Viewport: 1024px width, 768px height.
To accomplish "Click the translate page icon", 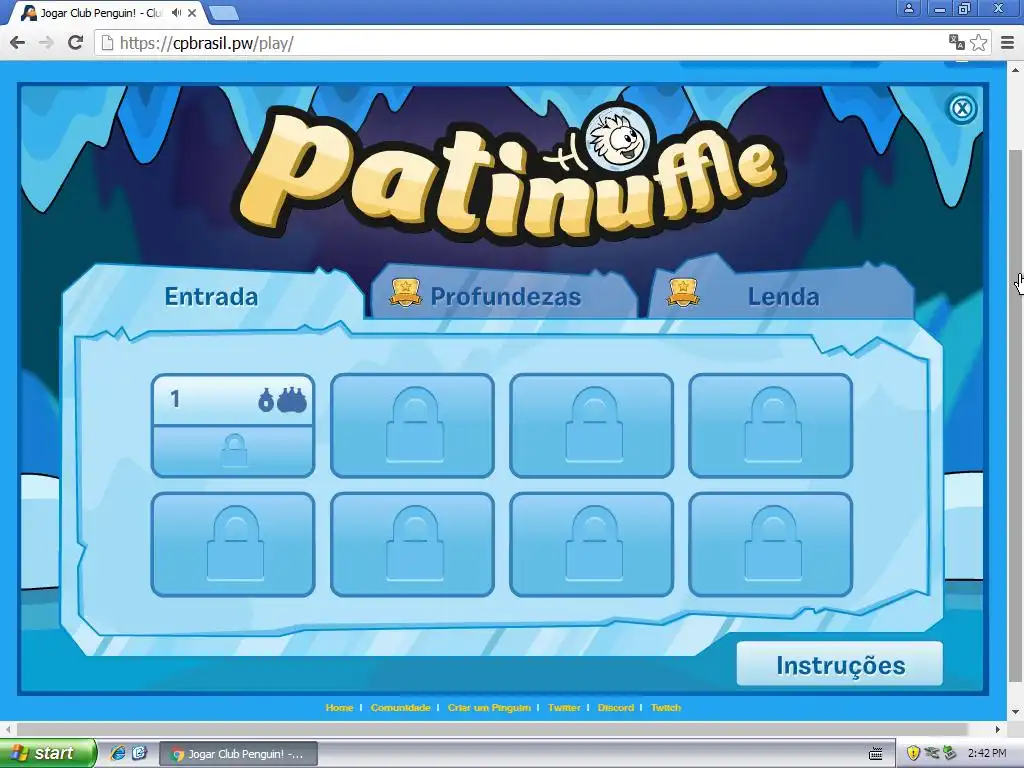I will tap(957, 43).
